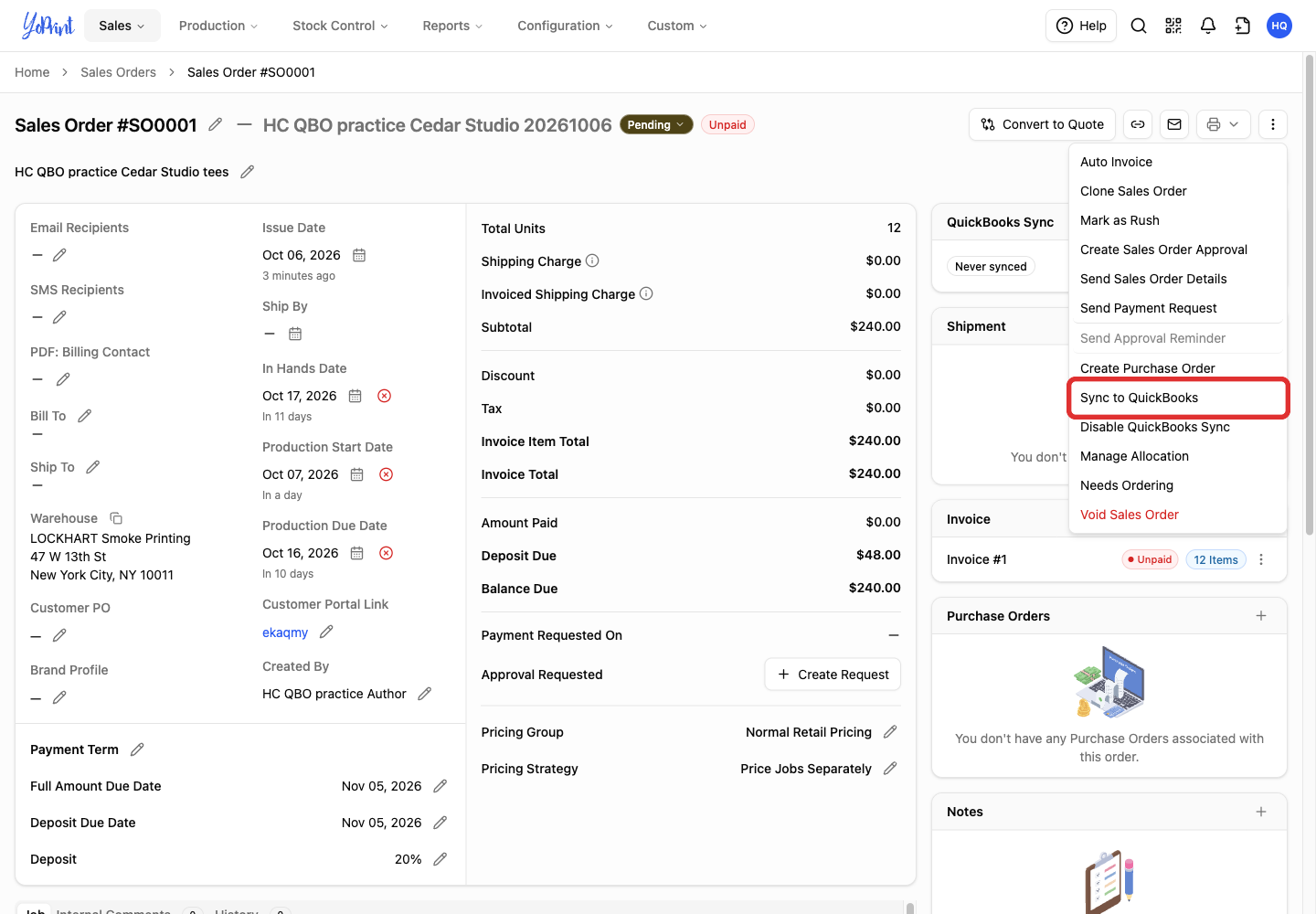
Task: Clear the Production Start Date
Action: point(387,474)
